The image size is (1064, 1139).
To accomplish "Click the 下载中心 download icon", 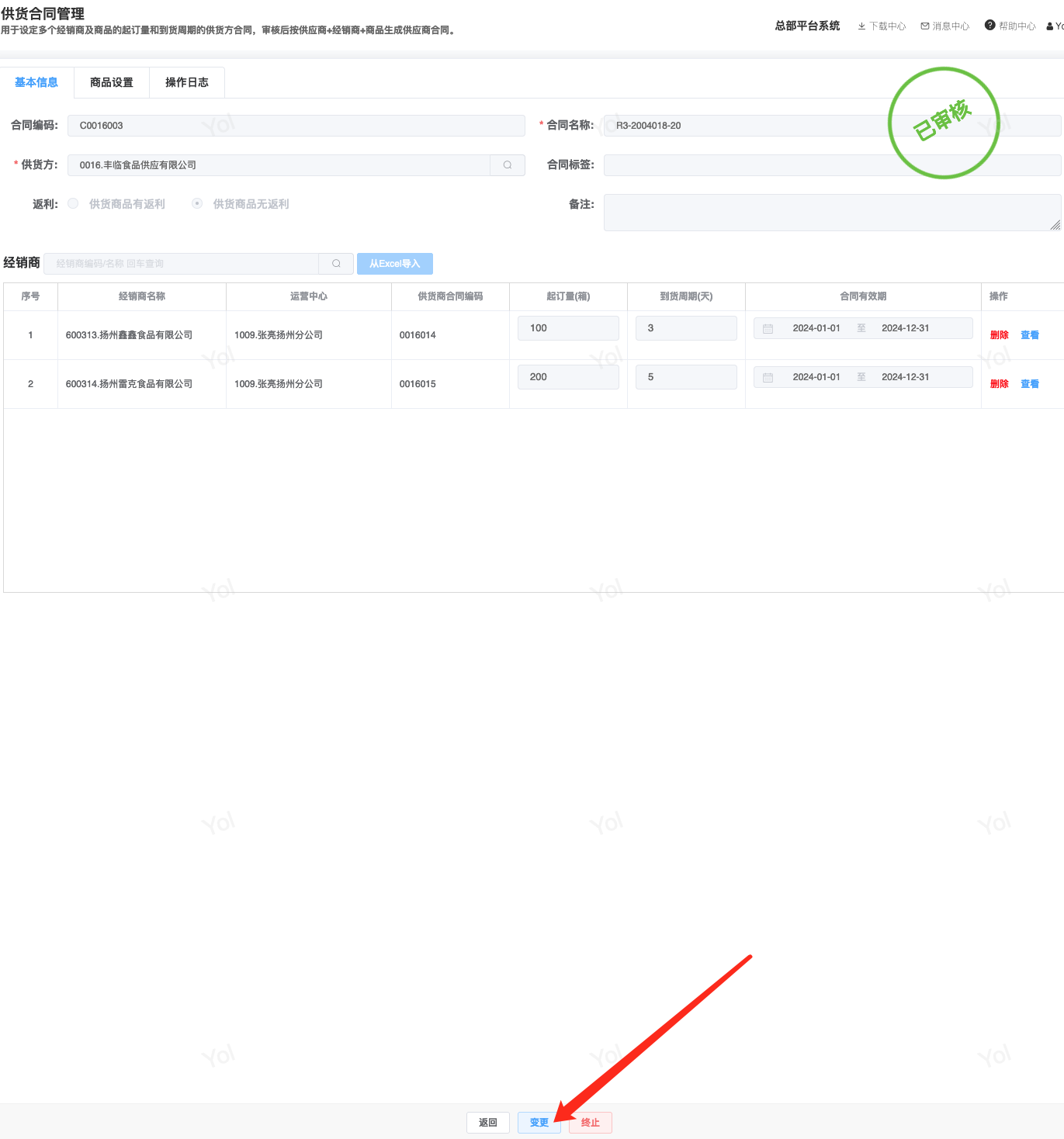I will point(861,26).
